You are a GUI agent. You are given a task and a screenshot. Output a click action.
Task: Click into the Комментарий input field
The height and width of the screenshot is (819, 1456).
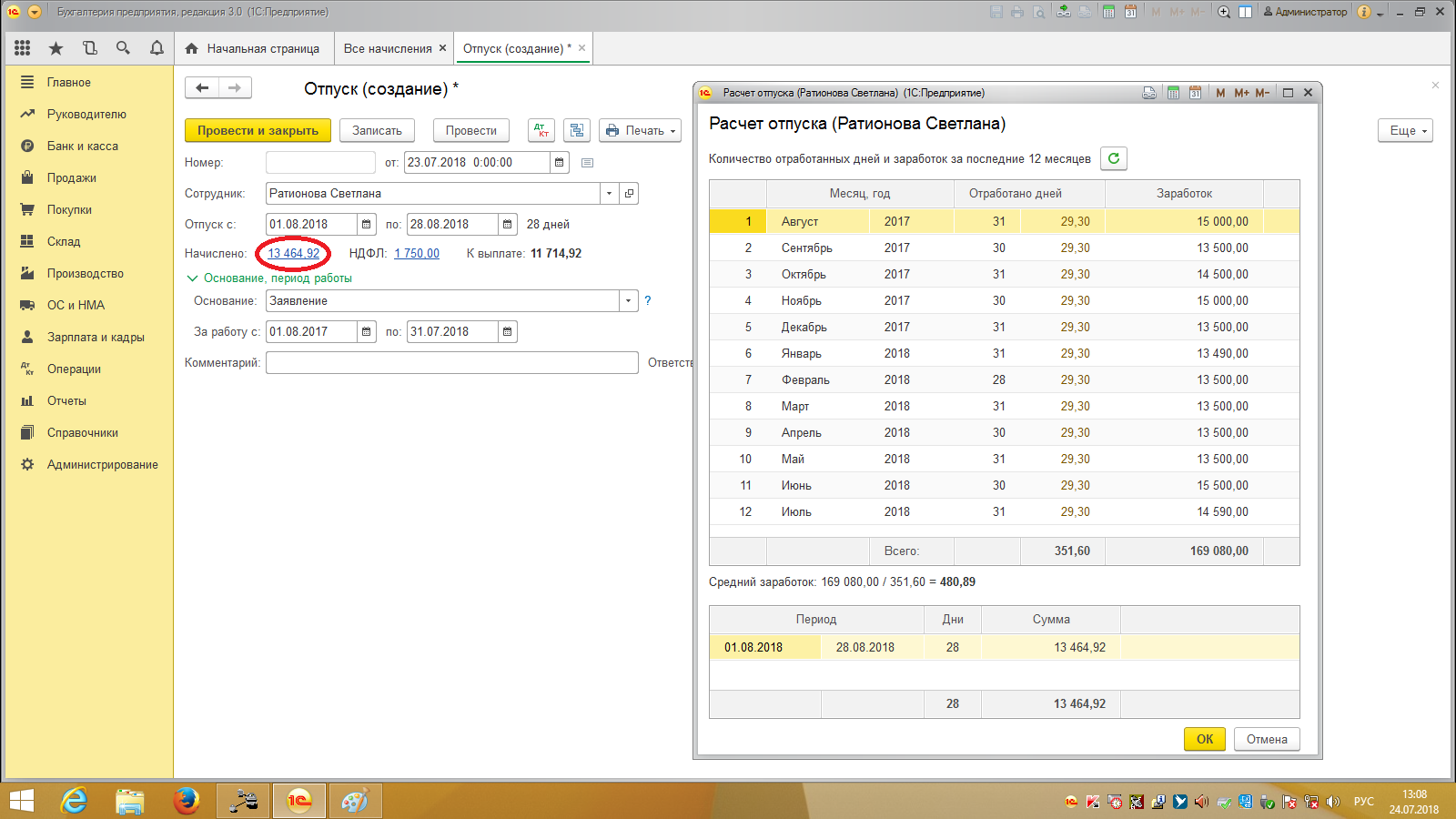point(451,362)
